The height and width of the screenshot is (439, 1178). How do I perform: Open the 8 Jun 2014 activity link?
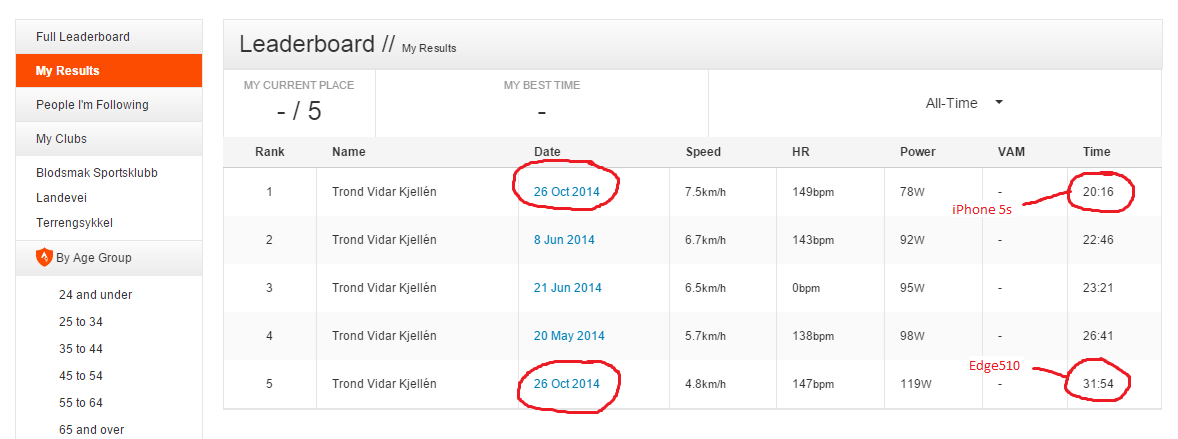click(x=563, y=240)
